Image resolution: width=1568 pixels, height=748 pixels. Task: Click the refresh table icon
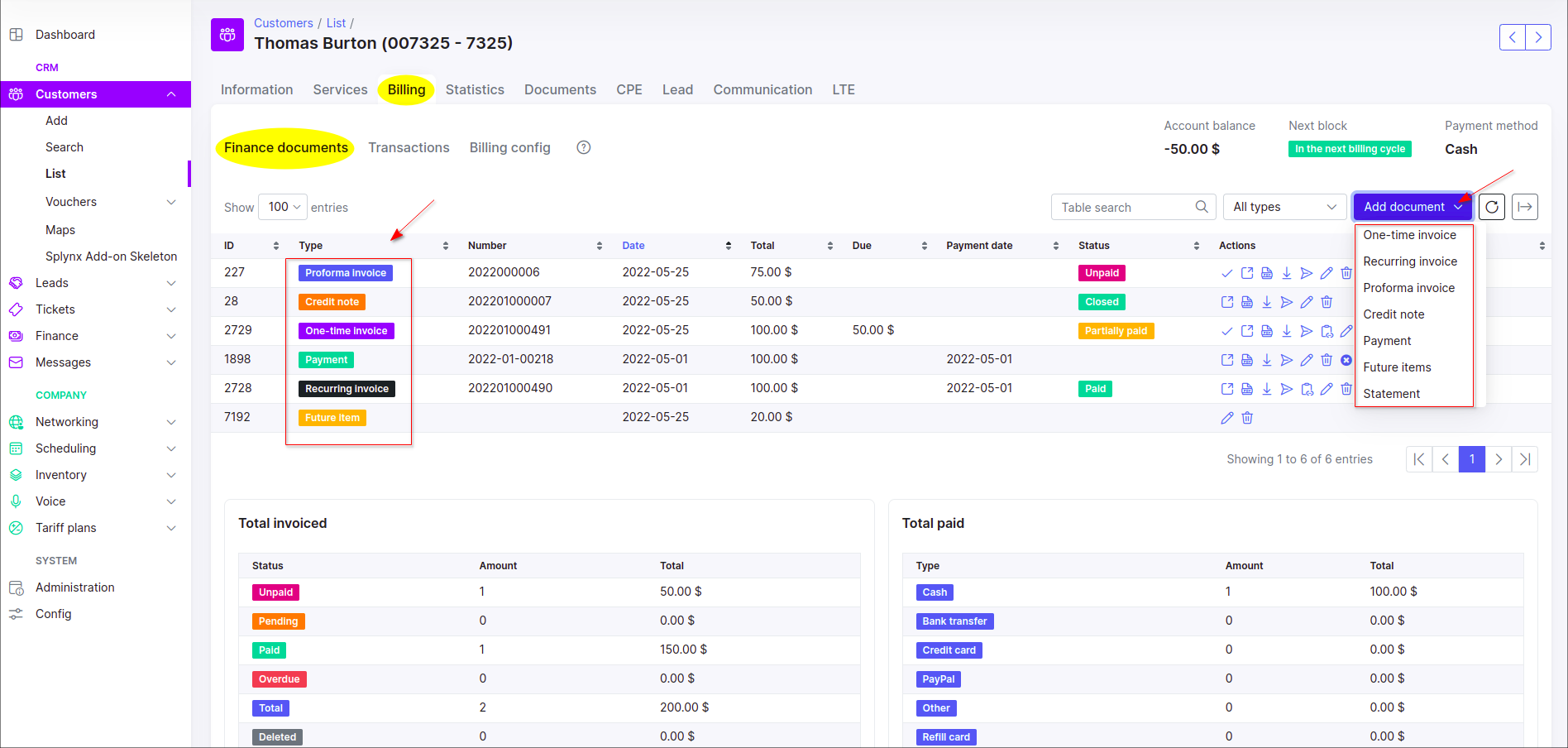(x=1492, y=207)
